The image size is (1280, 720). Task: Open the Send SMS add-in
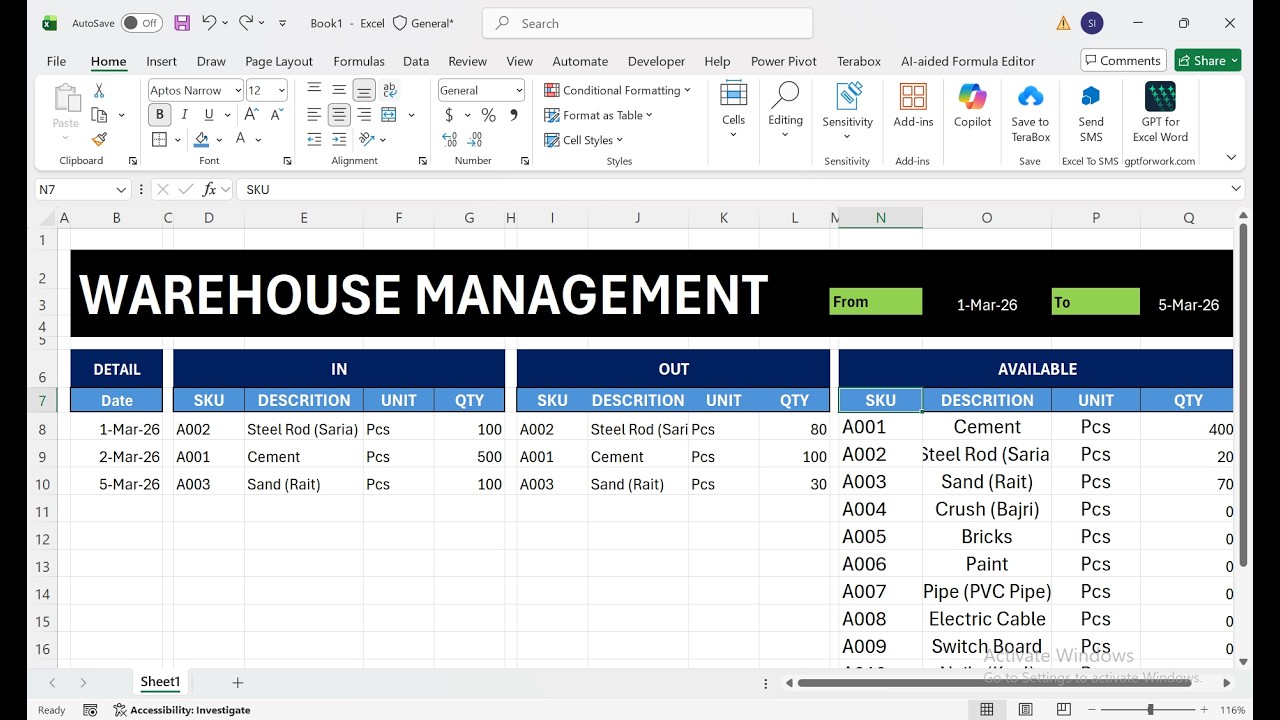[x=1091, y=113]
